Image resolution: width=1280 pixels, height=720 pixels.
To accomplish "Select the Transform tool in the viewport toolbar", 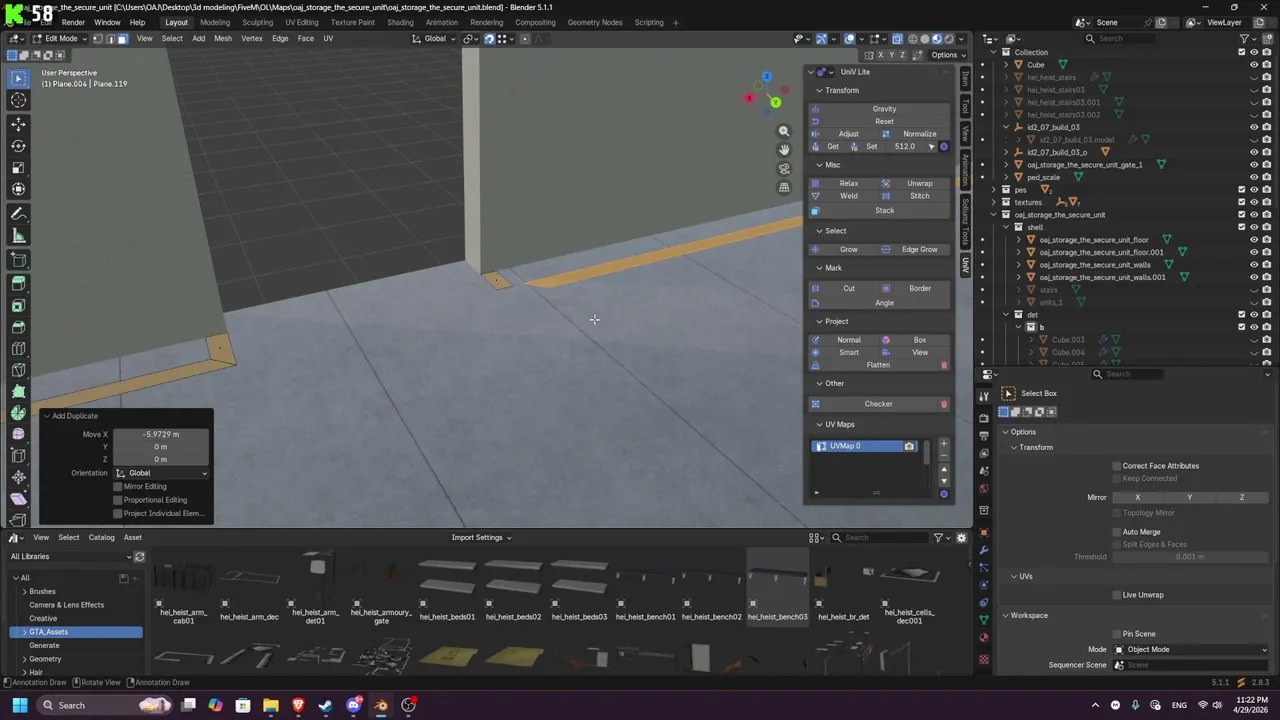I will click(x=18, y=190).
